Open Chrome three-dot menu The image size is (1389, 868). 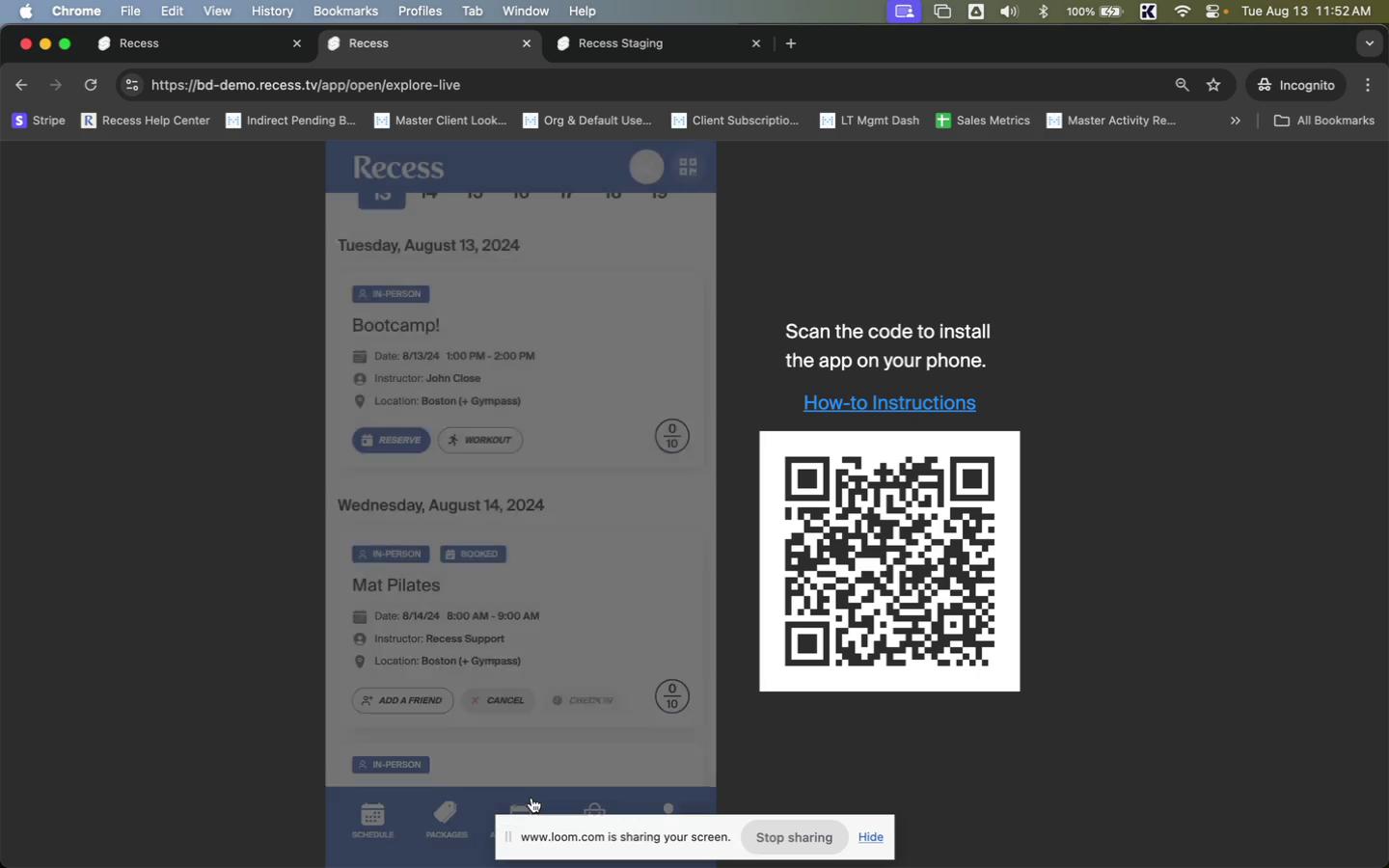point(1368,85)
